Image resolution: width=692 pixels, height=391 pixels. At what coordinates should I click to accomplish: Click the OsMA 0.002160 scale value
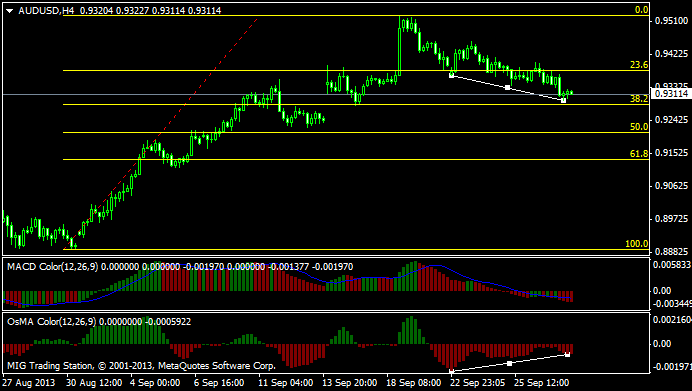672,320
